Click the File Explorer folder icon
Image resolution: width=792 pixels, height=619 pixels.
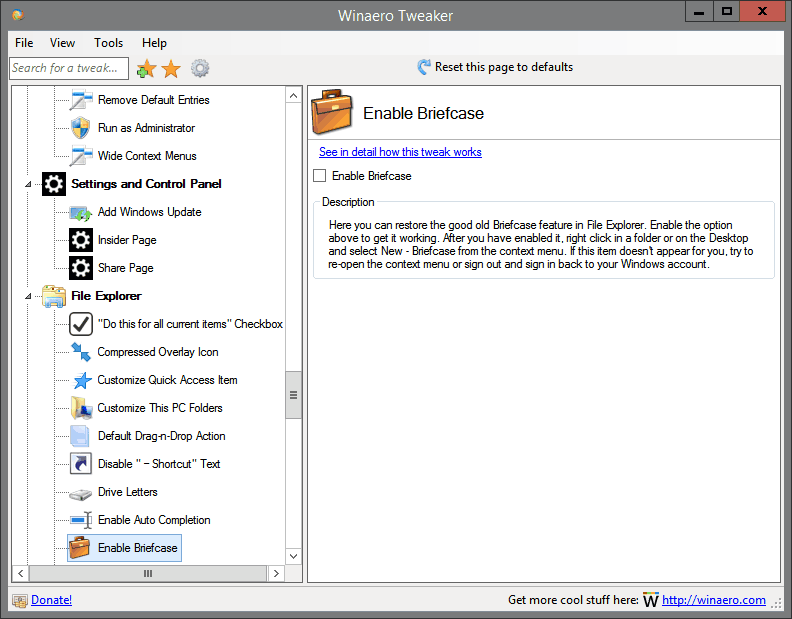54,296
